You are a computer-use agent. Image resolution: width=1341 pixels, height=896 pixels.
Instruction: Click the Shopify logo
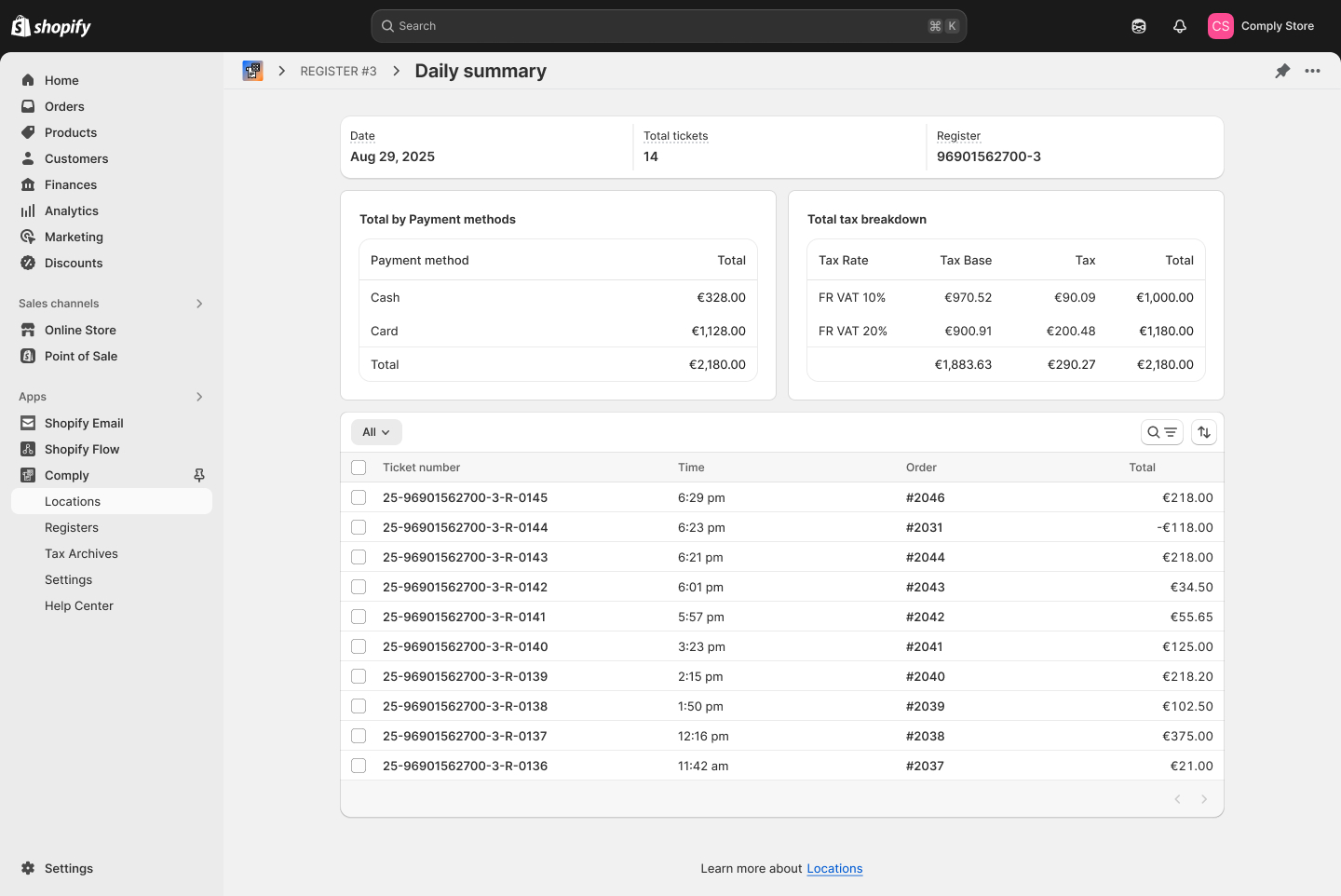pyautogui.click(x=51, y=26)
